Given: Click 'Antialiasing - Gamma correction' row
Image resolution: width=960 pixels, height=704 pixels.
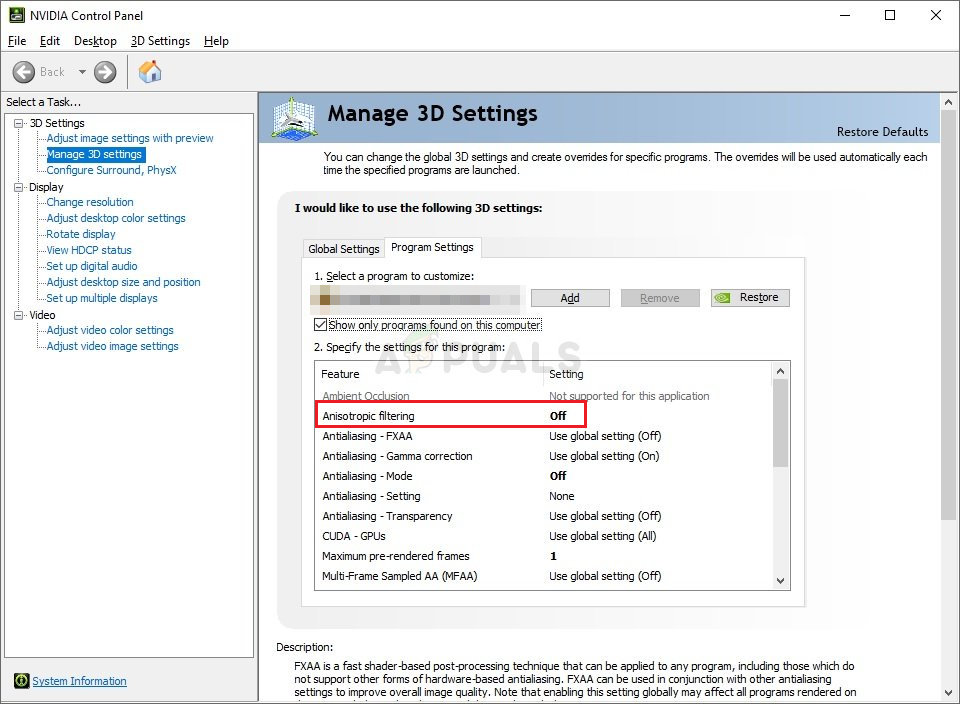Looking at the screenshot, I should click(544, 456).
